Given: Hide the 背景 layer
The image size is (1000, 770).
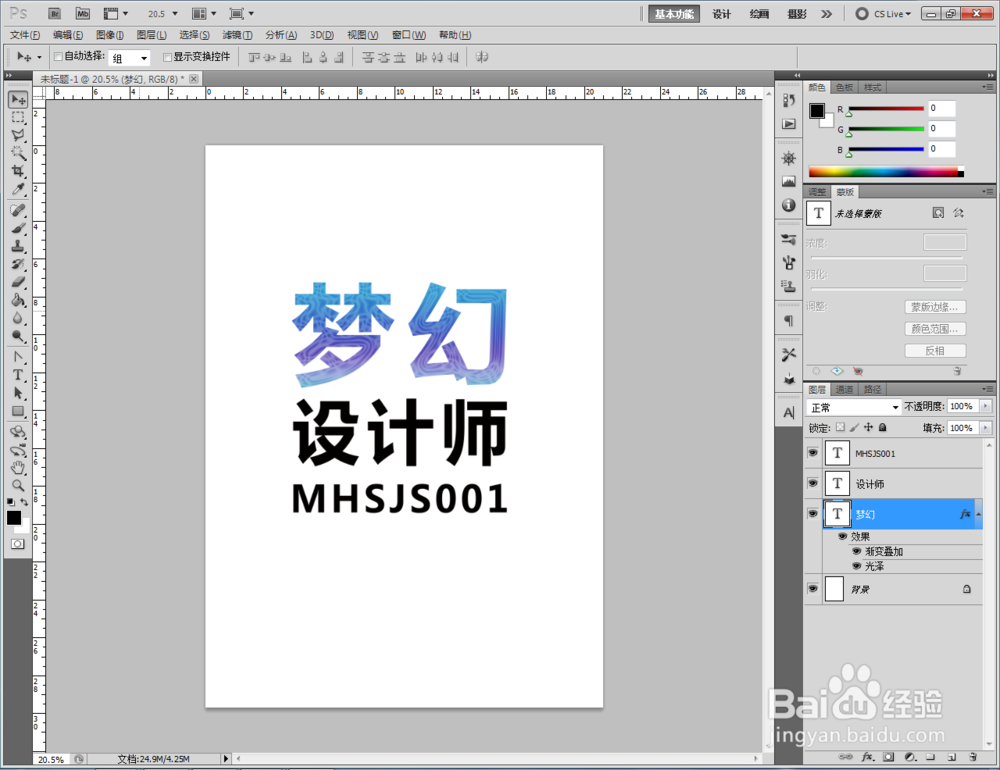Looking at the screenshot, I should [812, 589].
